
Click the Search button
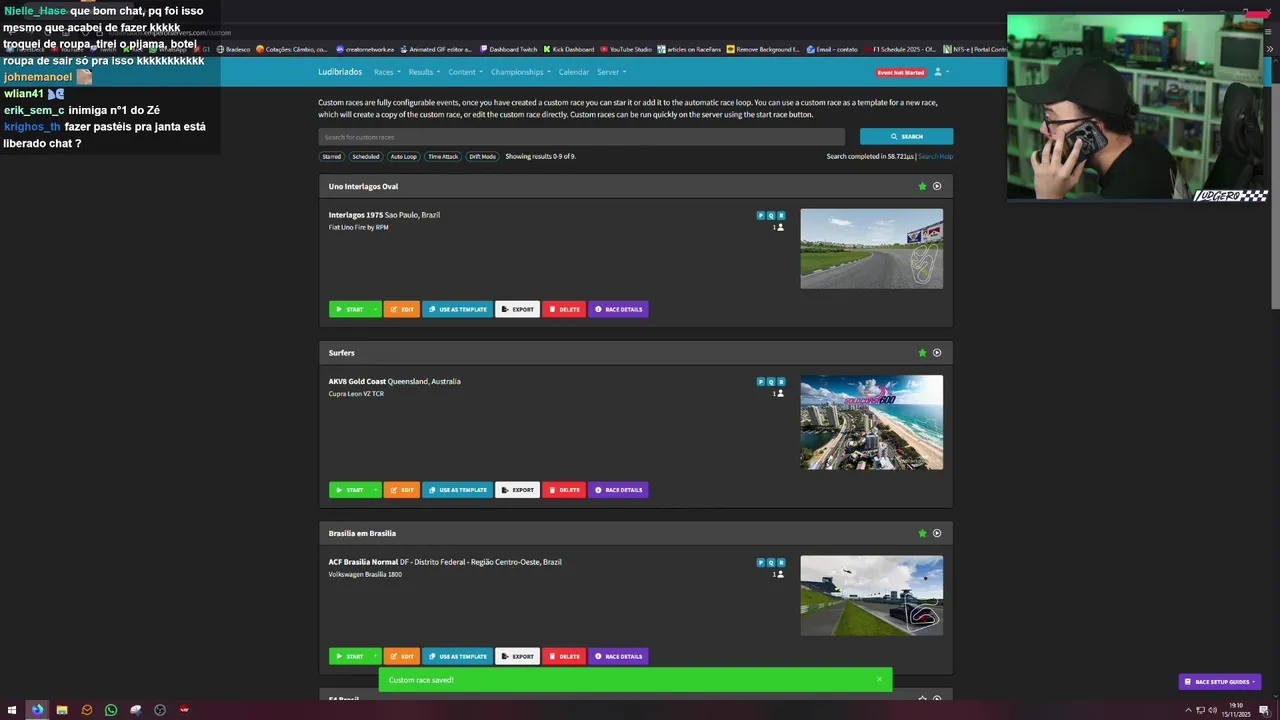906,137
